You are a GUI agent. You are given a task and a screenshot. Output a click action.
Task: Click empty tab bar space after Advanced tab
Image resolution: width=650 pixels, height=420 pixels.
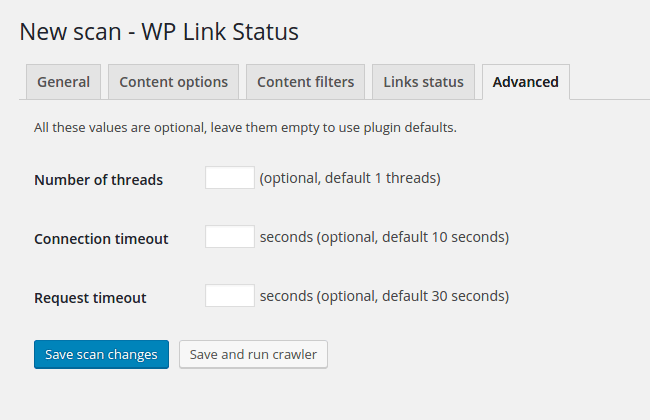click(609, 82)
